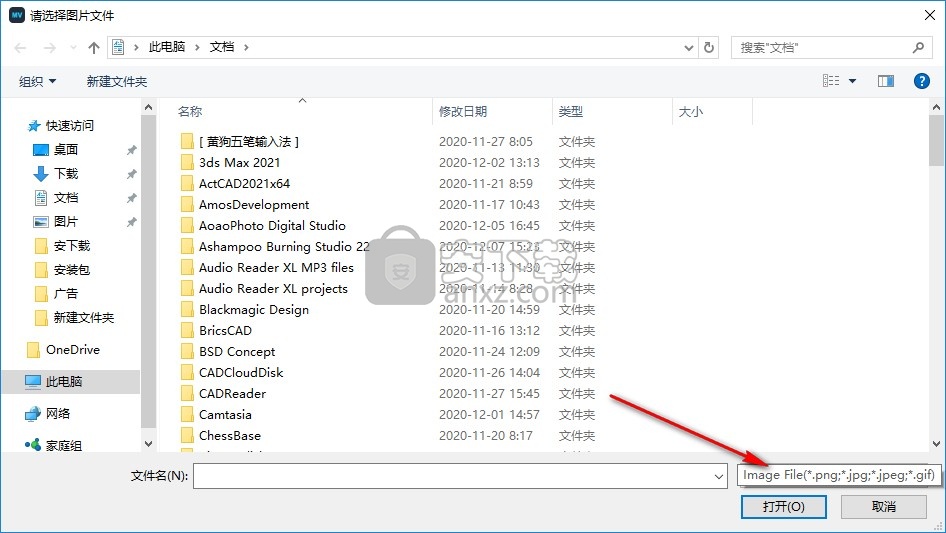Screen dimensions: 946x533
Task: Click the file name input field
Action: (x=460, y=476)
